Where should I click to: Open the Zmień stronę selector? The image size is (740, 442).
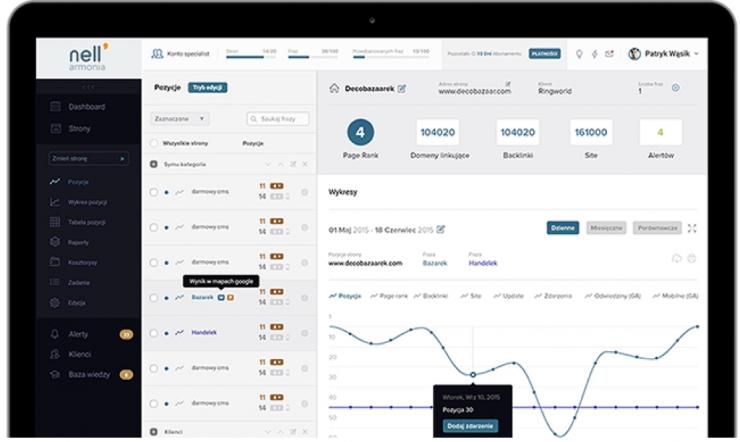(x=88, y=158)
